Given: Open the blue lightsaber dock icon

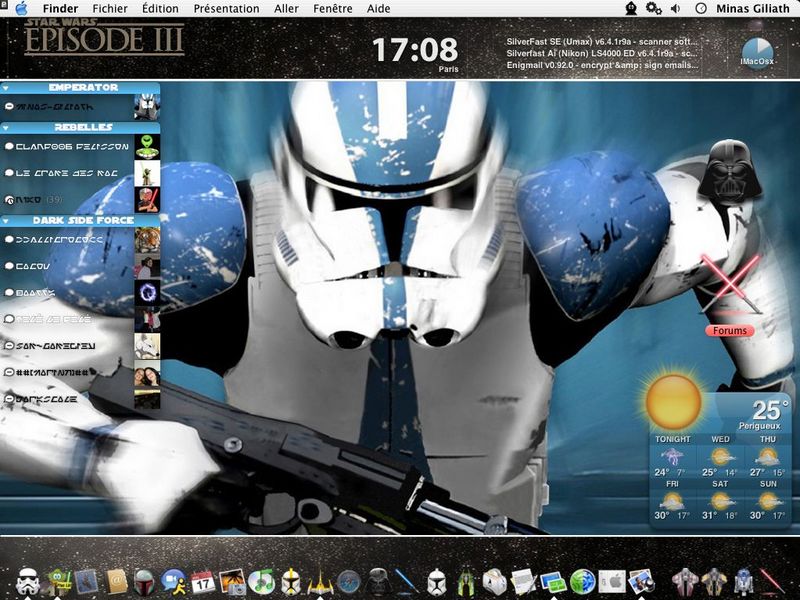Looking at the screenshot, I should click(407, 582).
